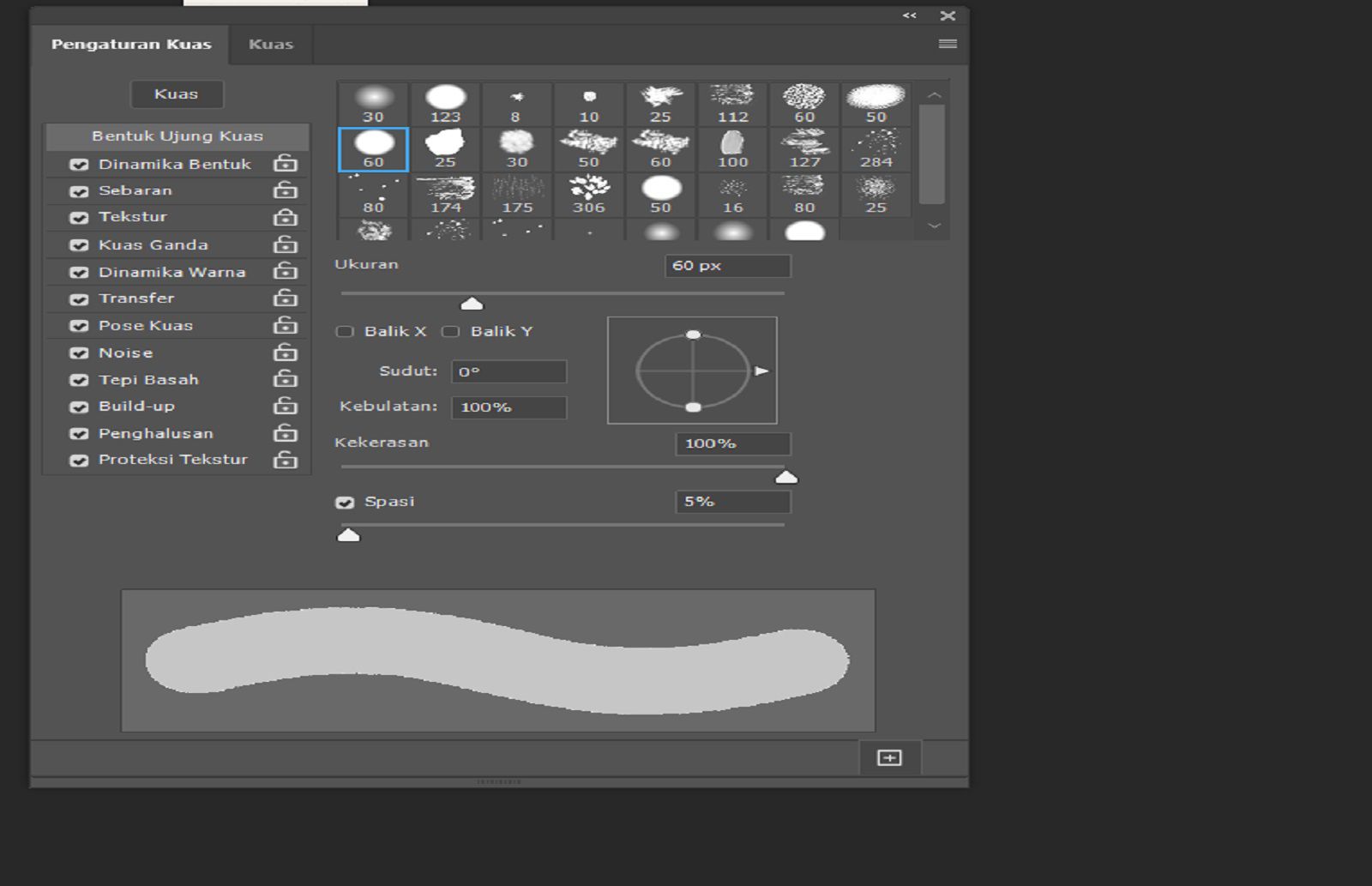Click the Kekerasan slider handle

(786, 478)
